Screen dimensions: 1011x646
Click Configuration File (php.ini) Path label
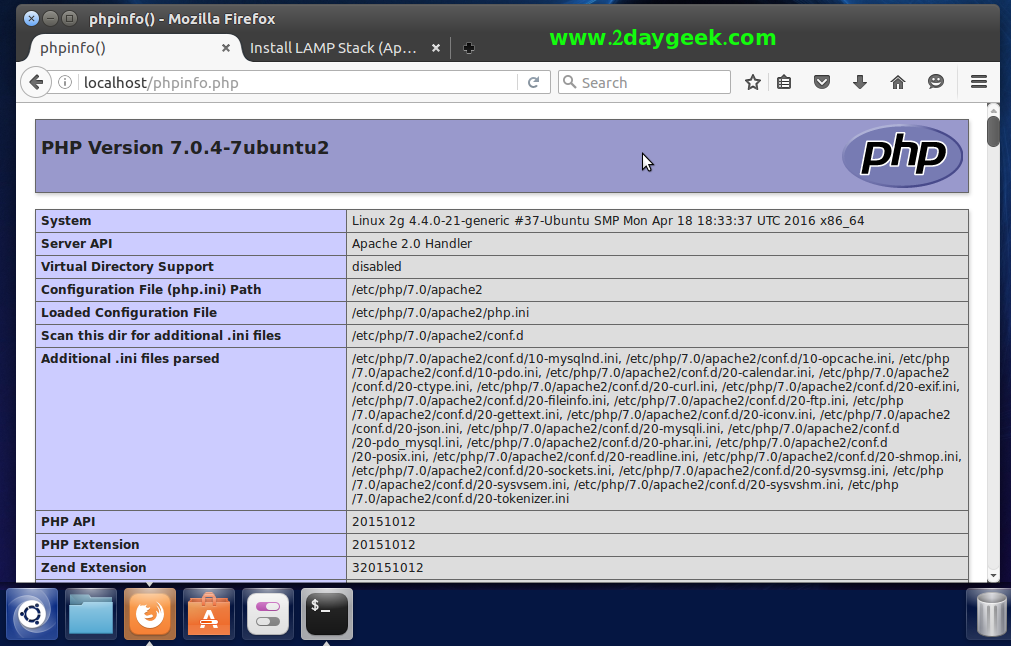[151, 289]
